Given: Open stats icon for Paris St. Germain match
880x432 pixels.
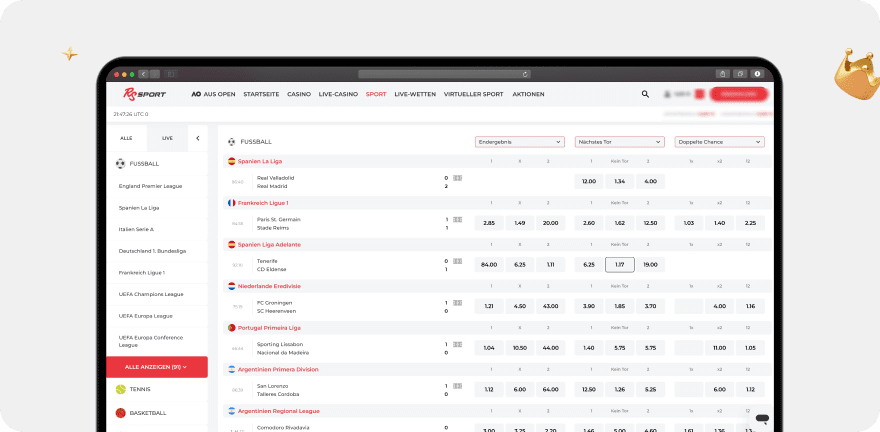Looking at the screenshot, I should (458, 219).
